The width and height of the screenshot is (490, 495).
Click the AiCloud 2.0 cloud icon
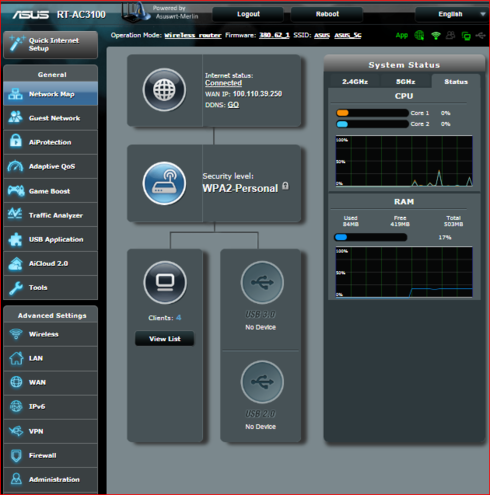(15, 263)
